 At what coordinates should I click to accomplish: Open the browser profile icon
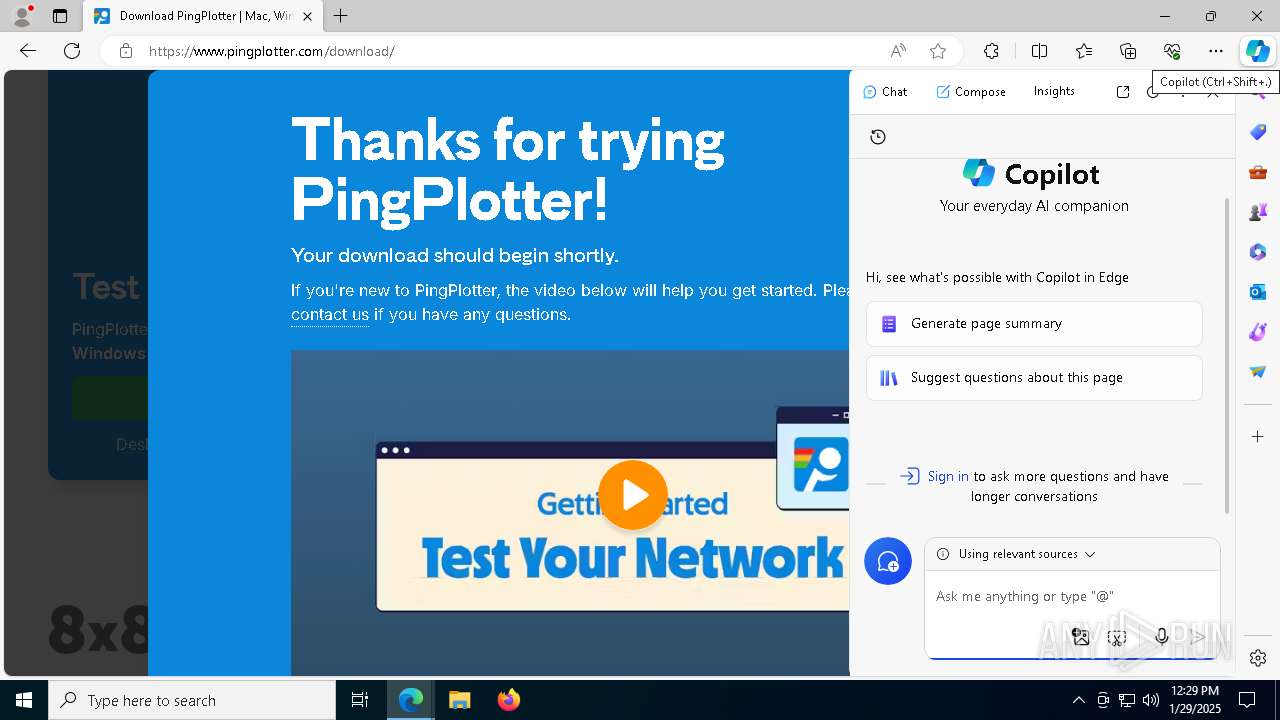coord(21,16)
